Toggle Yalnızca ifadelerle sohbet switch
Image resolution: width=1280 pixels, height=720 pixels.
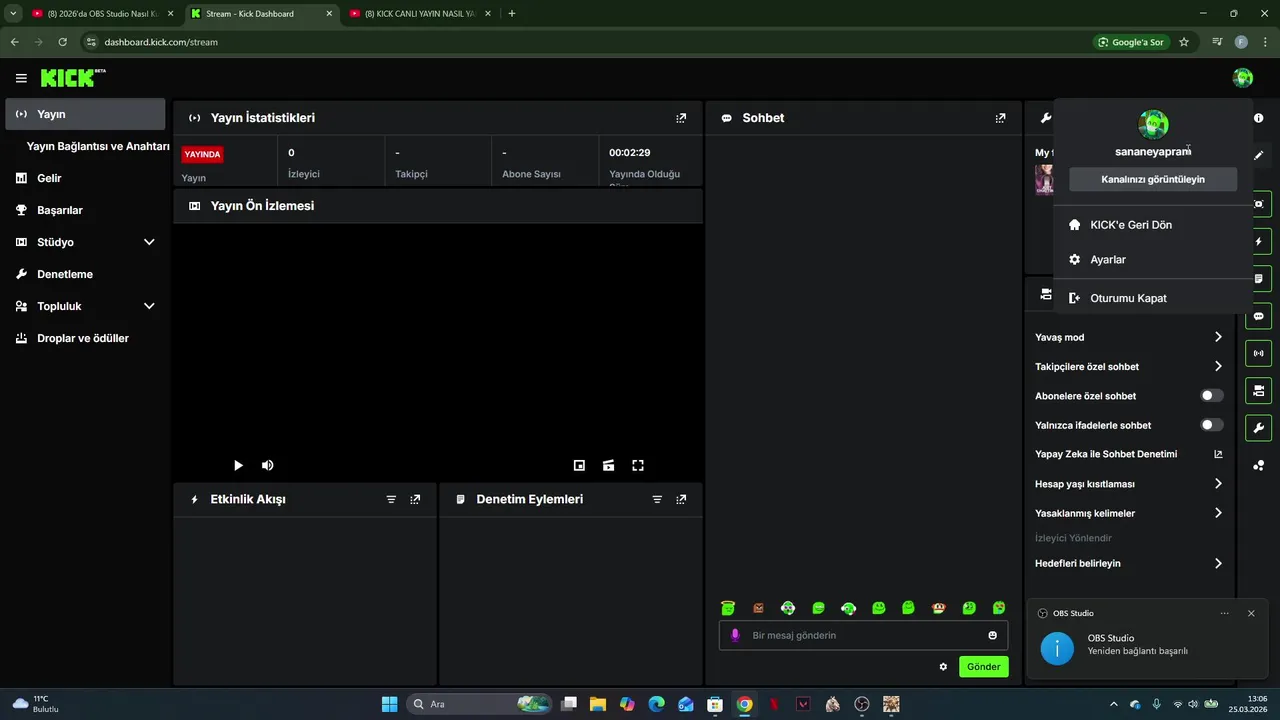1212,425
